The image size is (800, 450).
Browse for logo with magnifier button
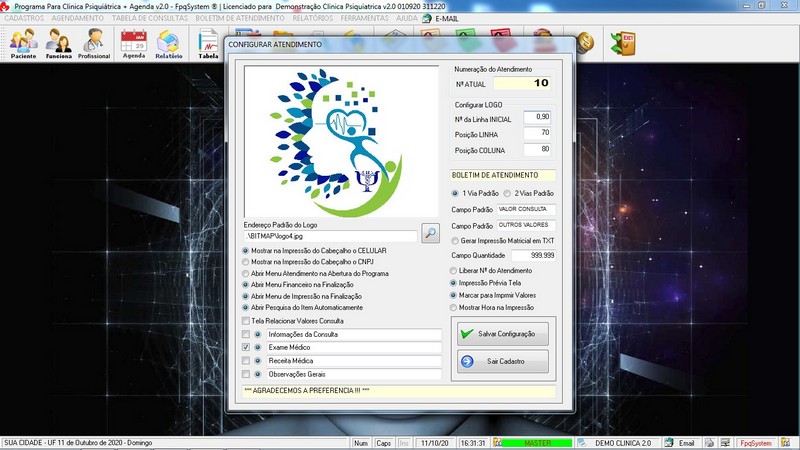pyautogui.click(x=431, y=233)
